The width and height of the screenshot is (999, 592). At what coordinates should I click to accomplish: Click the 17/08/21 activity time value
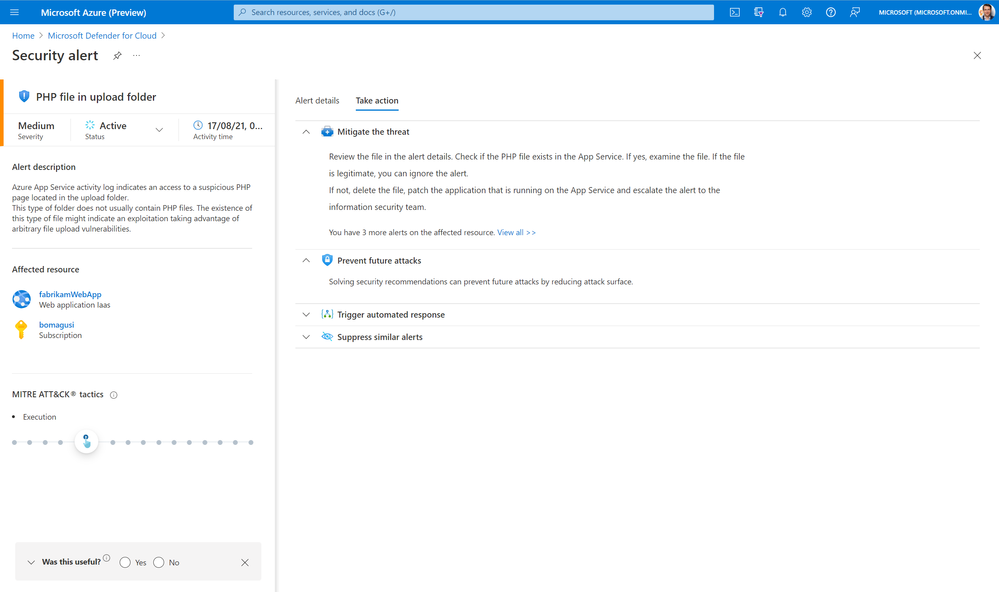(235, 126)
